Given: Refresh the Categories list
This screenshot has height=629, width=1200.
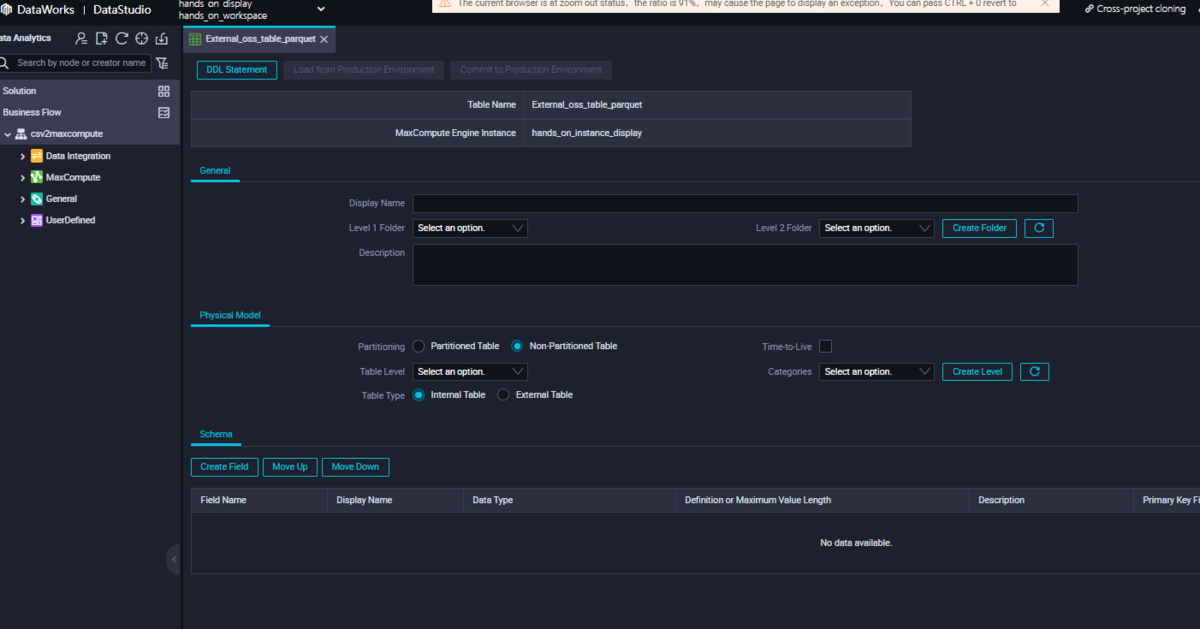Looking at the screenshot, I should click(x=1034, y=371).
